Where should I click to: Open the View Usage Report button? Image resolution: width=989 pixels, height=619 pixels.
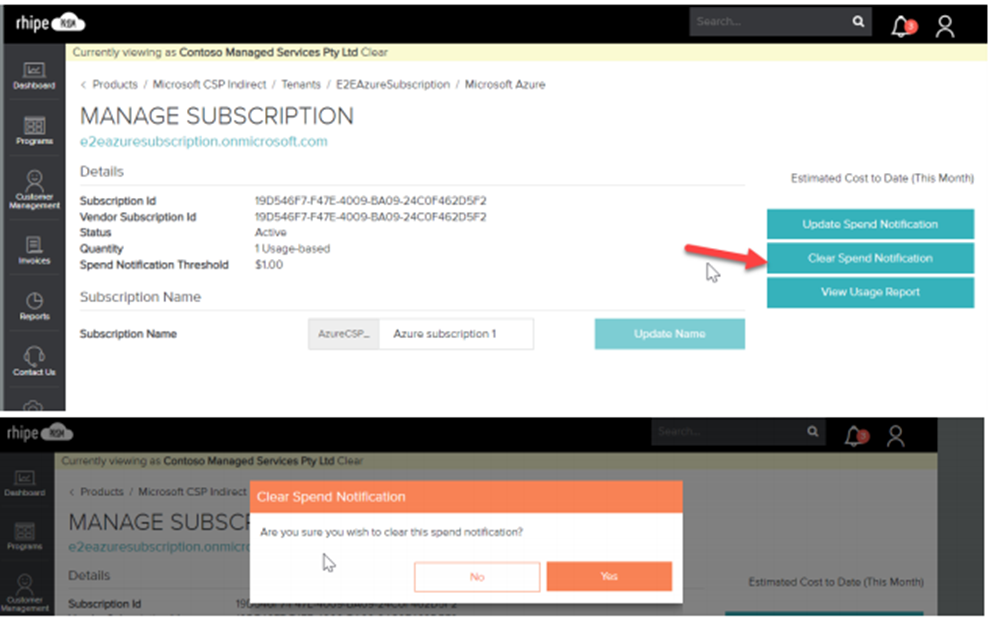(x=870, y=292)
